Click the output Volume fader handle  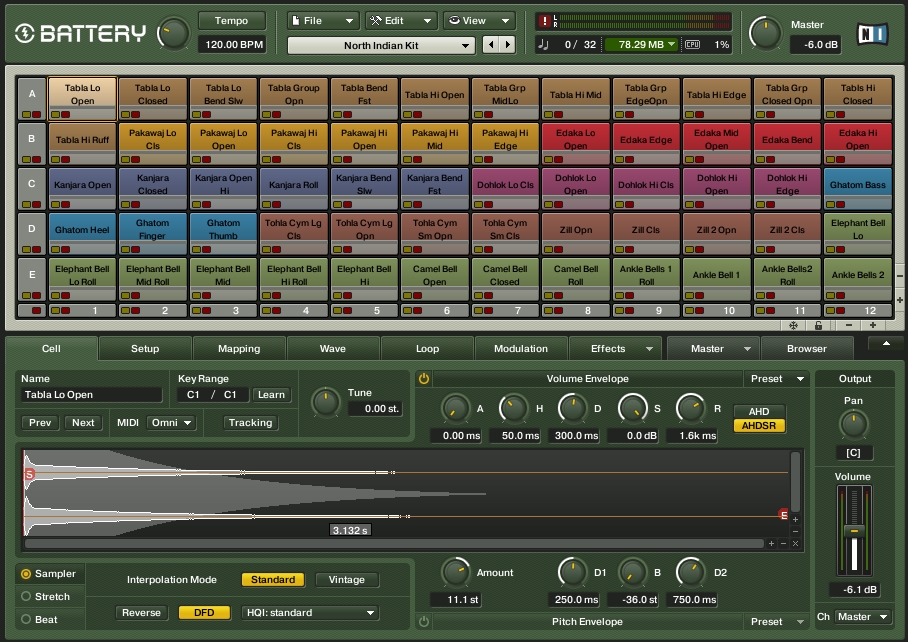coord(854,530)
